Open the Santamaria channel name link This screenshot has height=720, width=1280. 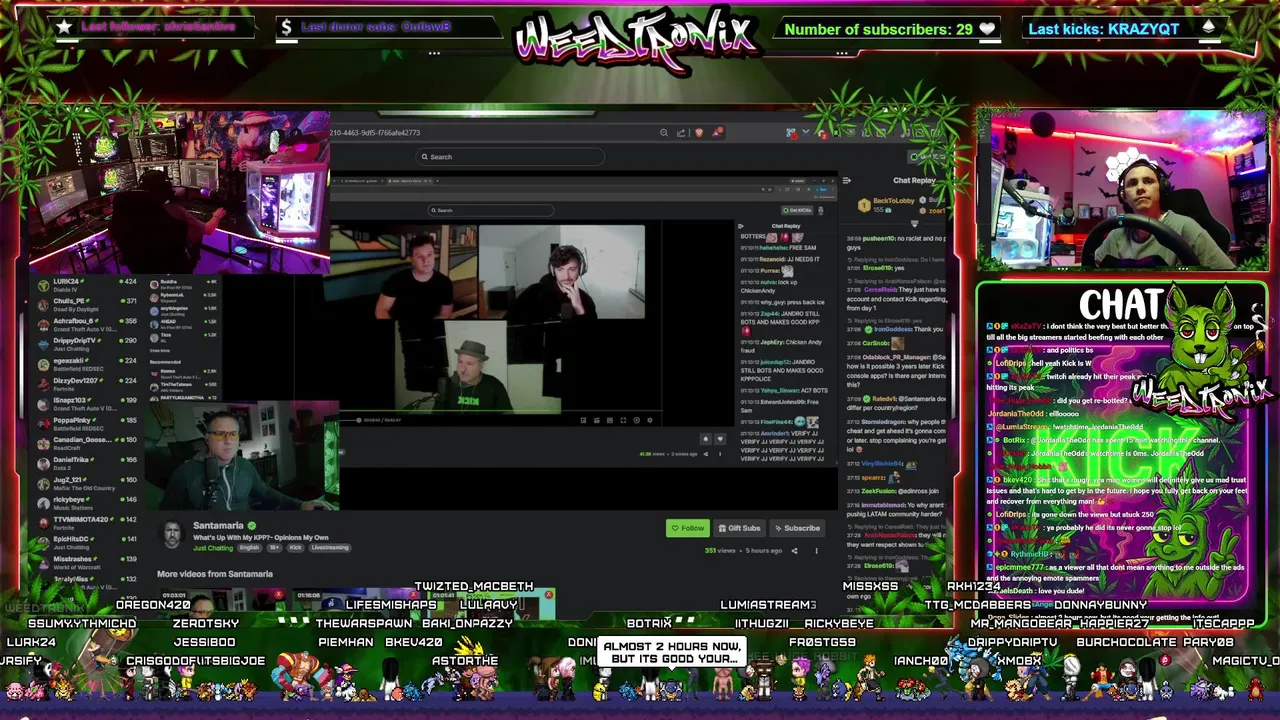coord(218,526)
